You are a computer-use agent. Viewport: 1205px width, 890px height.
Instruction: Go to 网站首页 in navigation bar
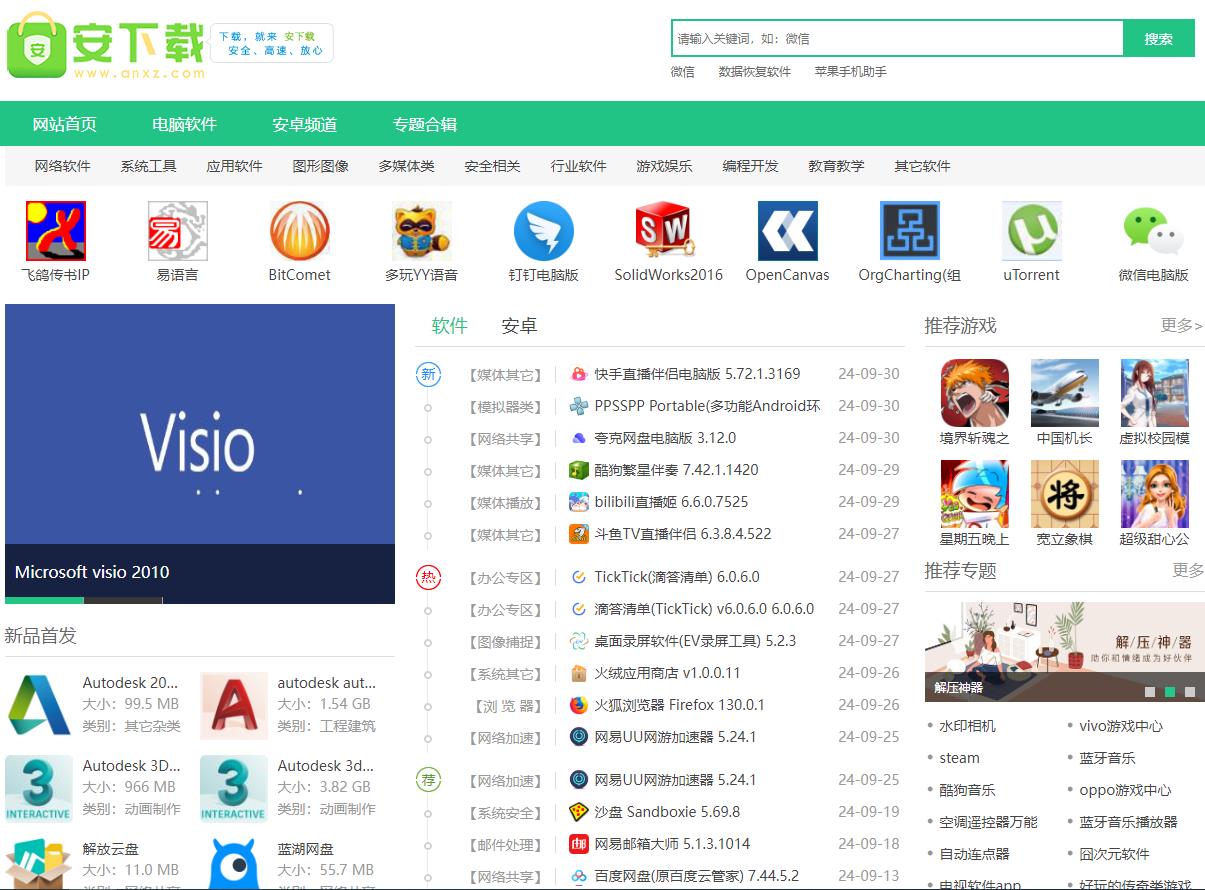tap(65, 125)
